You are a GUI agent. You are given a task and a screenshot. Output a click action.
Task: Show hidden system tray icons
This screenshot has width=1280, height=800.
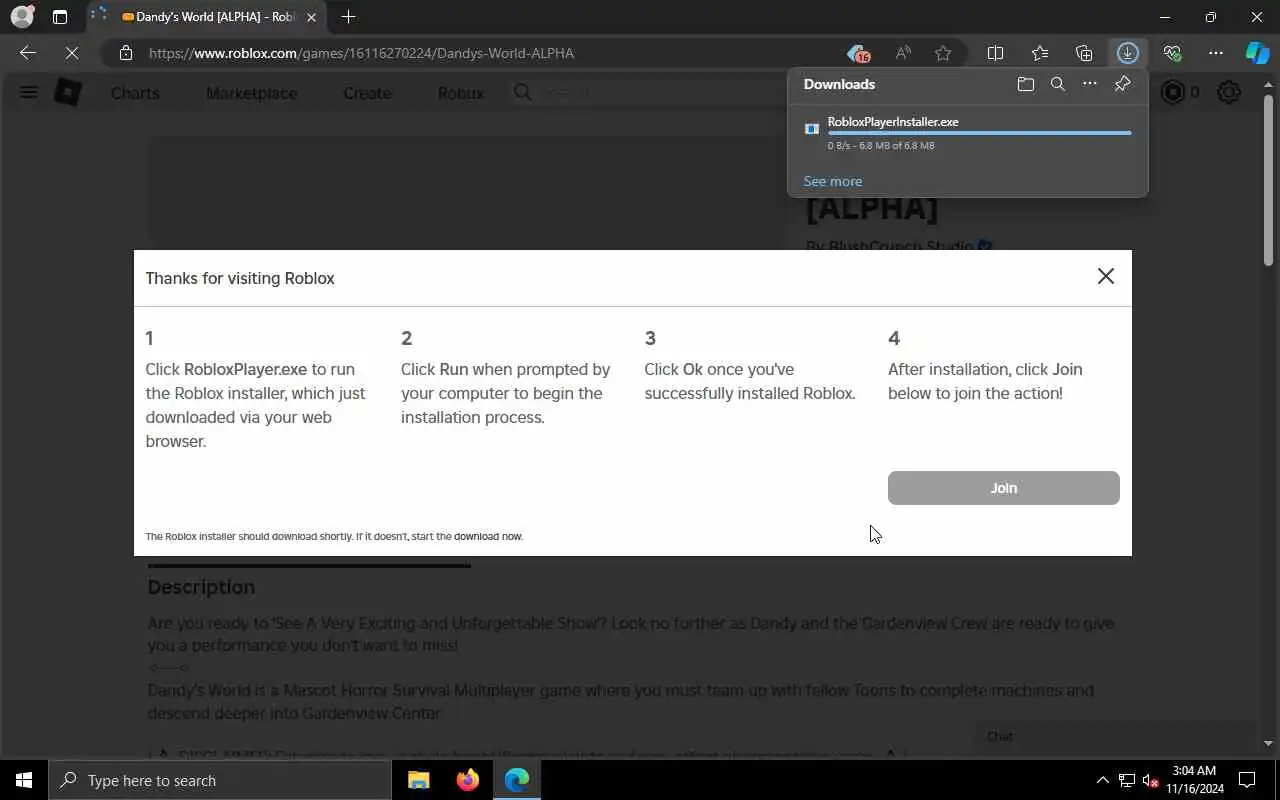(1102, 780)
